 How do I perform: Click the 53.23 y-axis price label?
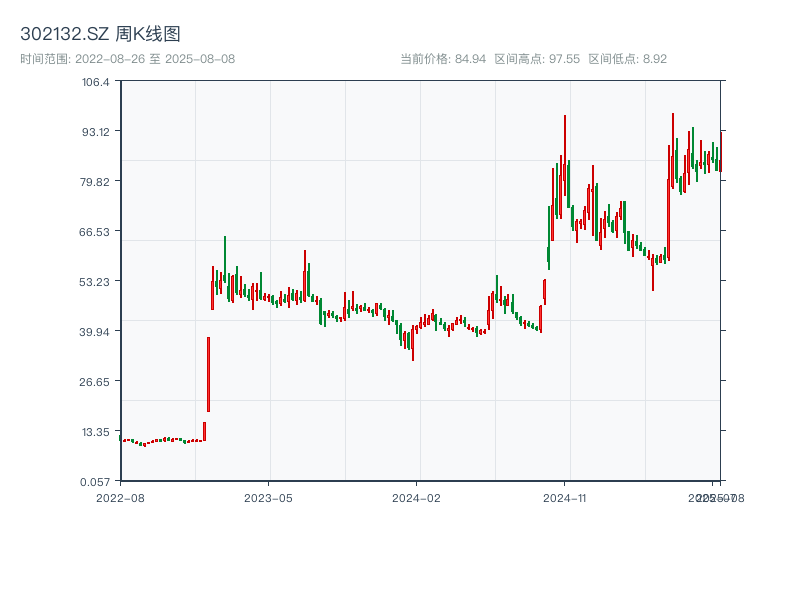coord(95,282)
